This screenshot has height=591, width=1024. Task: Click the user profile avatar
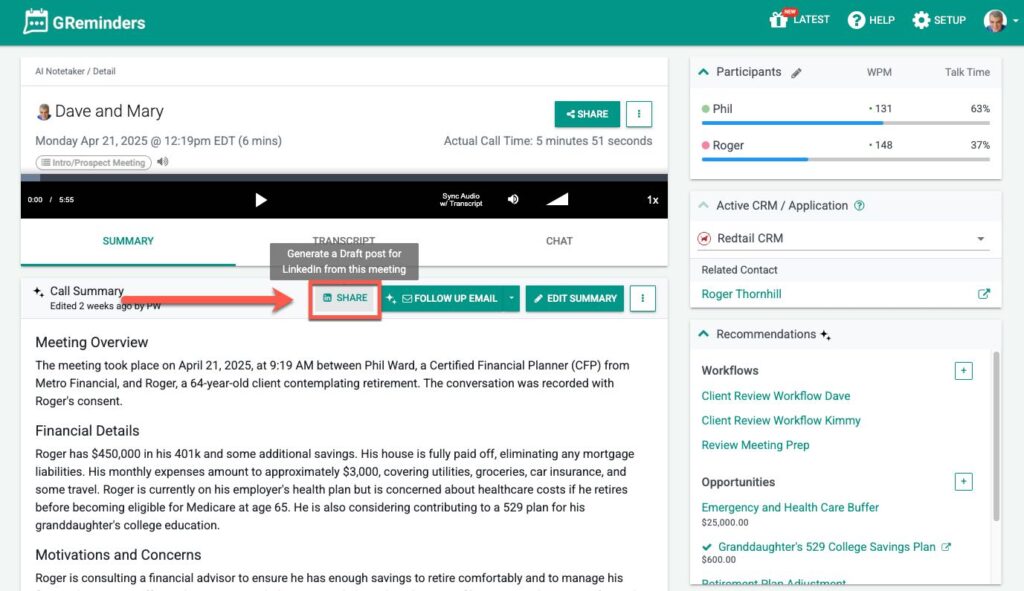[994, 20]
